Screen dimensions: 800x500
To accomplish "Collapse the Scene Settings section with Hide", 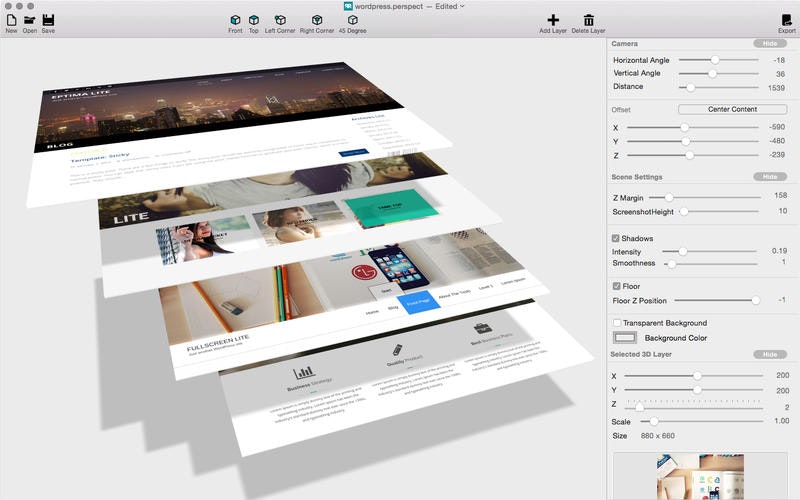I will pos(769,177).
